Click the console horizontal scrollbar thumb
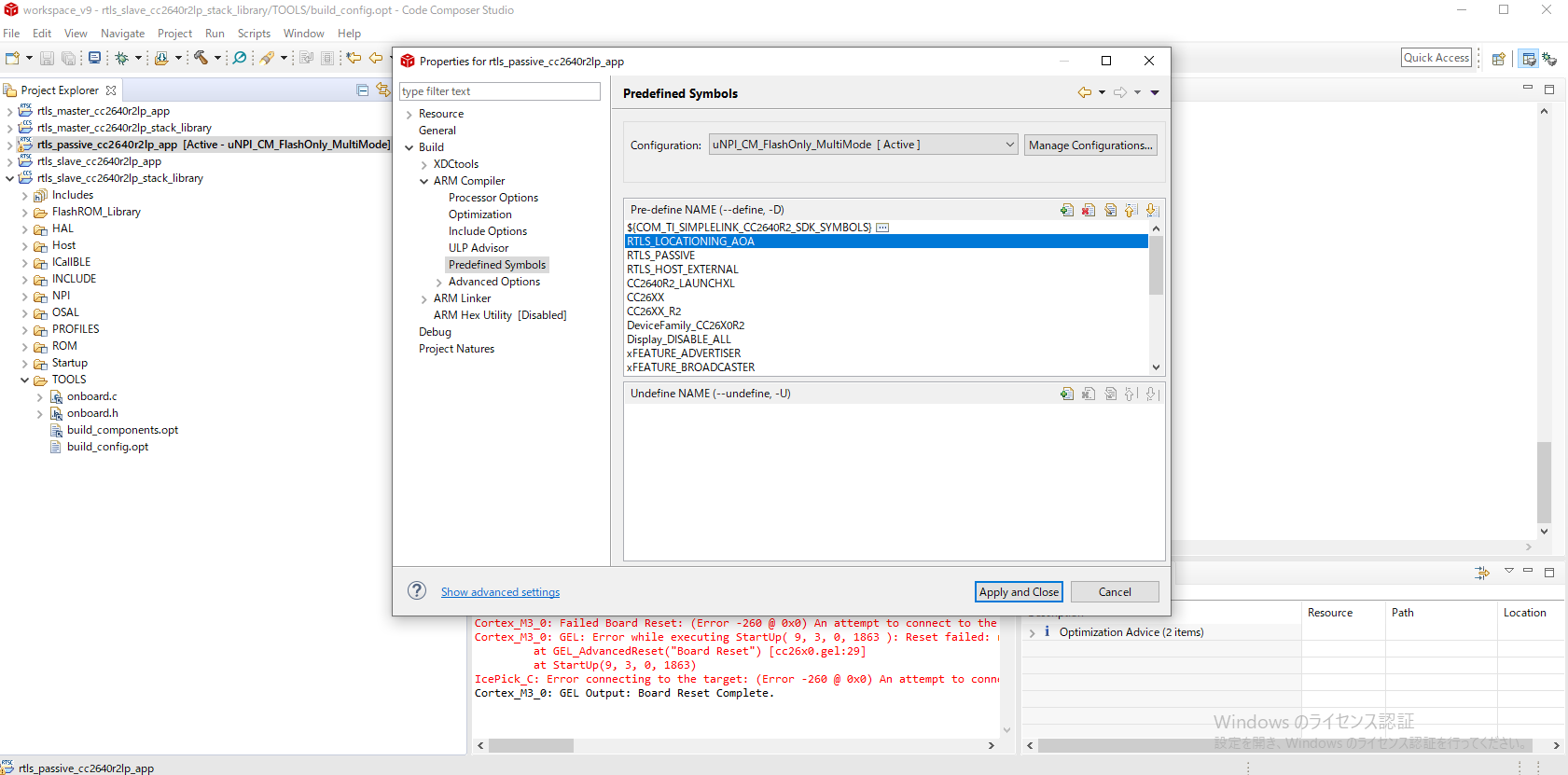 click(x=531, y=745)
